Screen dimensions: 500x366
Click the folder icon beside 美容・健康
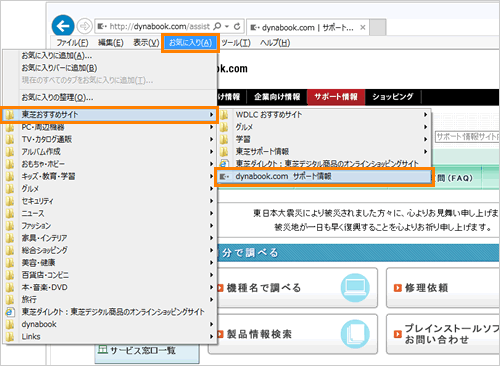pos(10,263)
